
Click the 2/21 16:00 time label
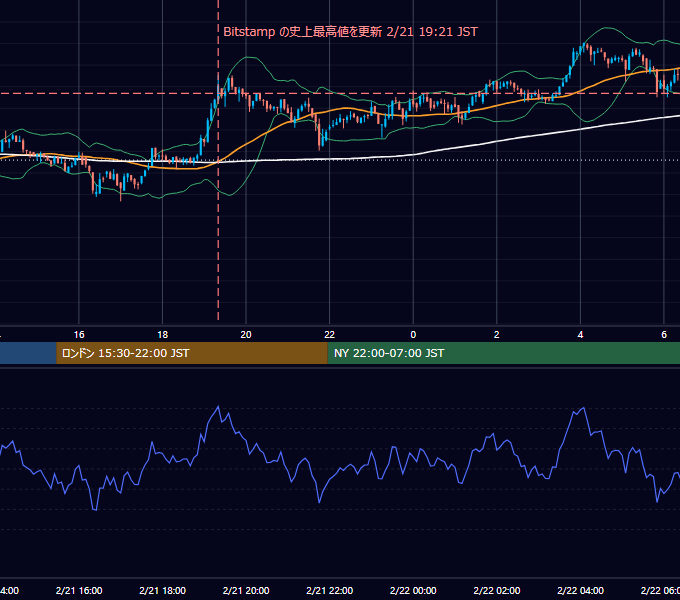[x=79, y=590]
